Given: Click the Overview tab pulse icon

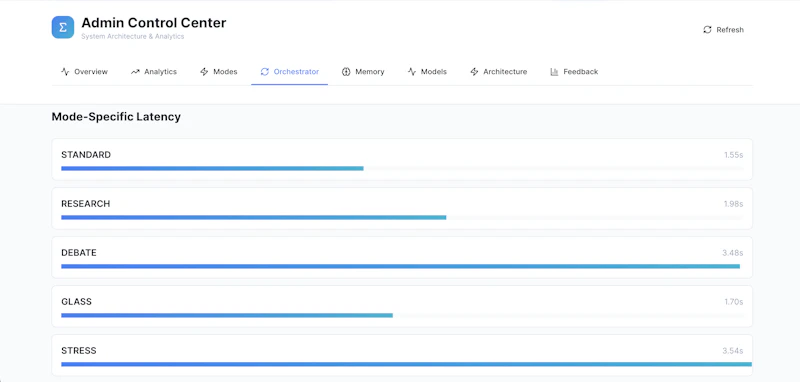Looking at the screenshot, I should (65, 71).
